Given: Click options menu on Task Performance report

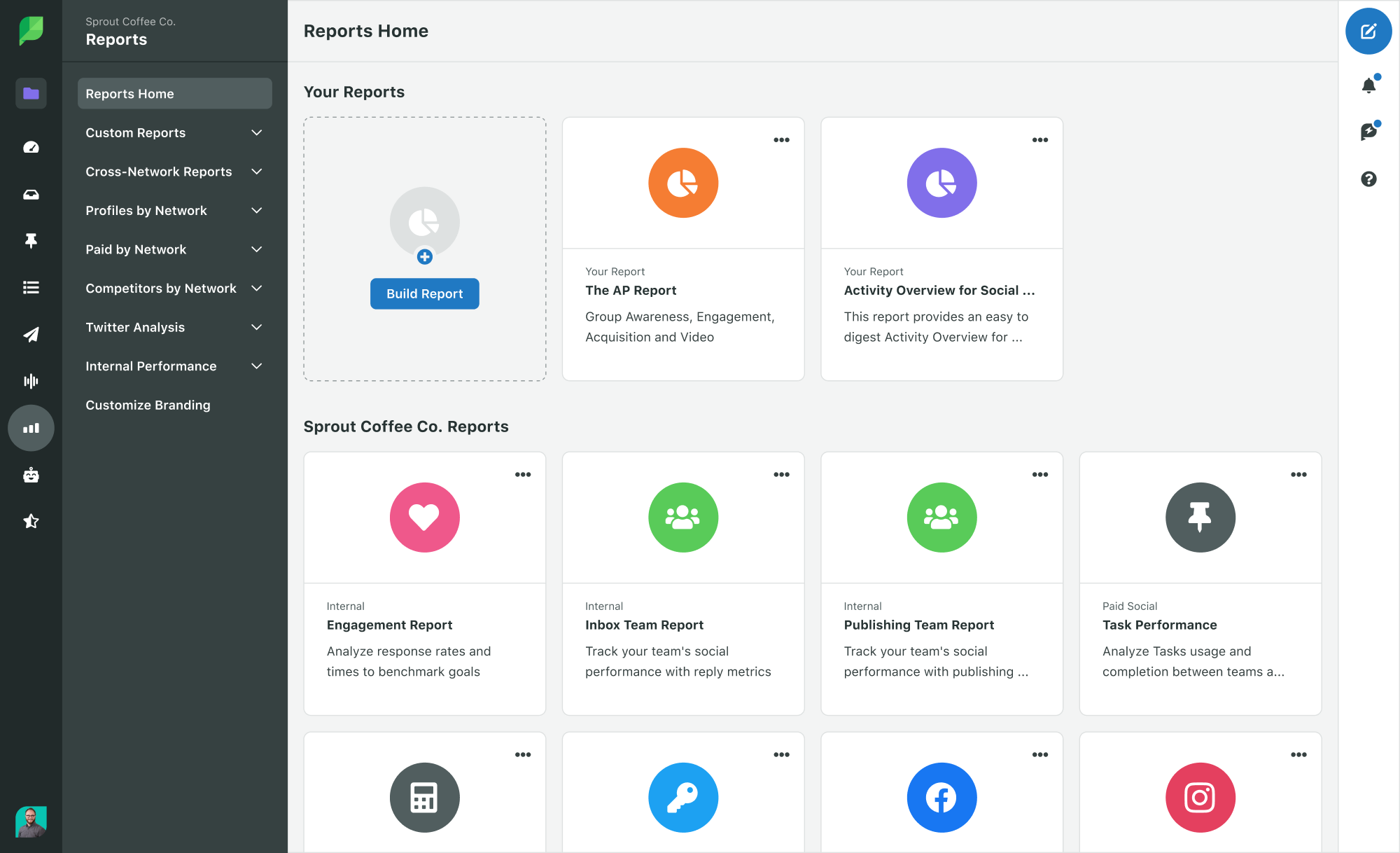Looking at the screenshot, I should click(1298, 474).
